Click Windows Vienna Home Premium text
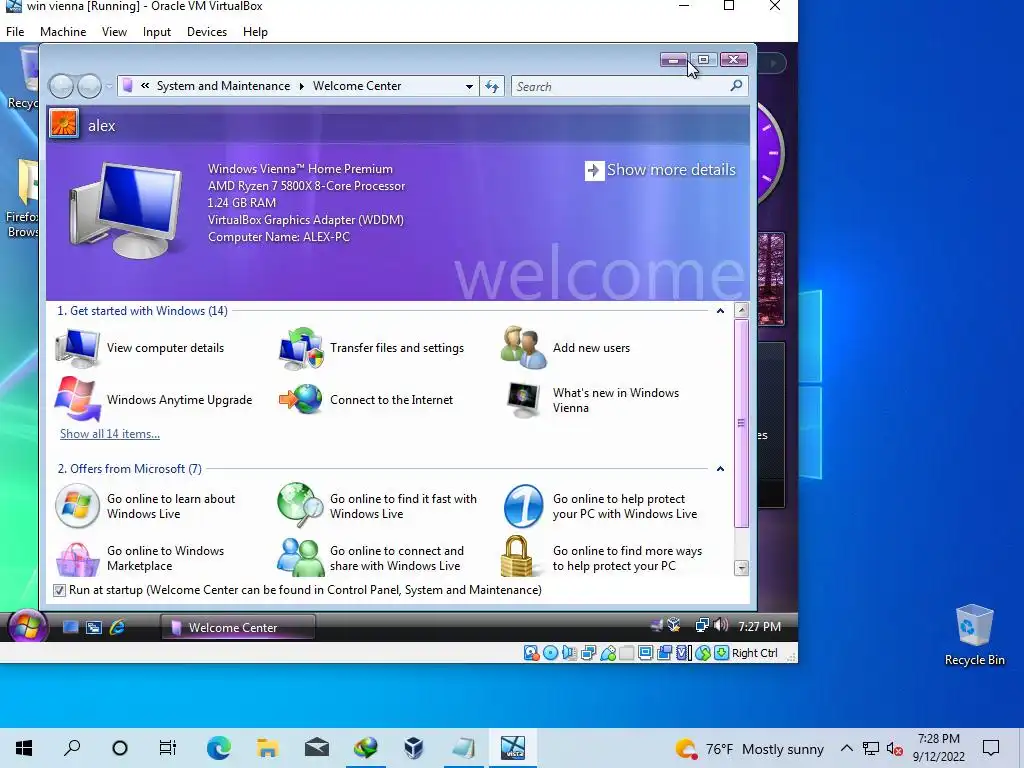 tap(300, 168)
